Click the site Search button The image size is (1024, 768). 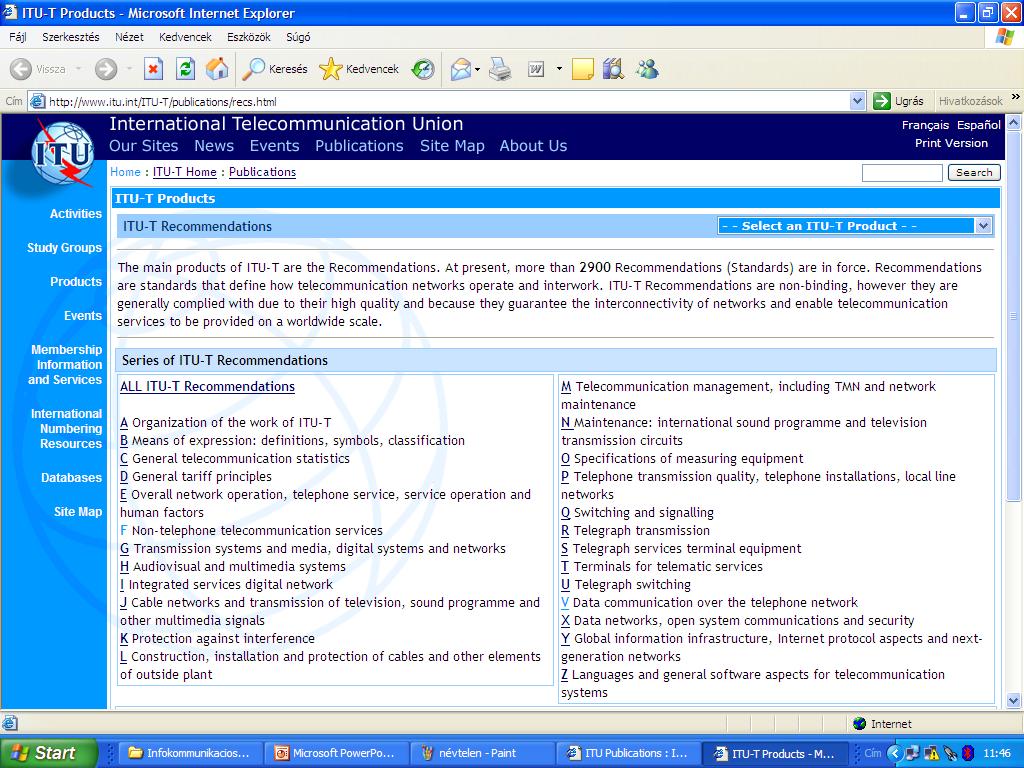click(974, 172)
